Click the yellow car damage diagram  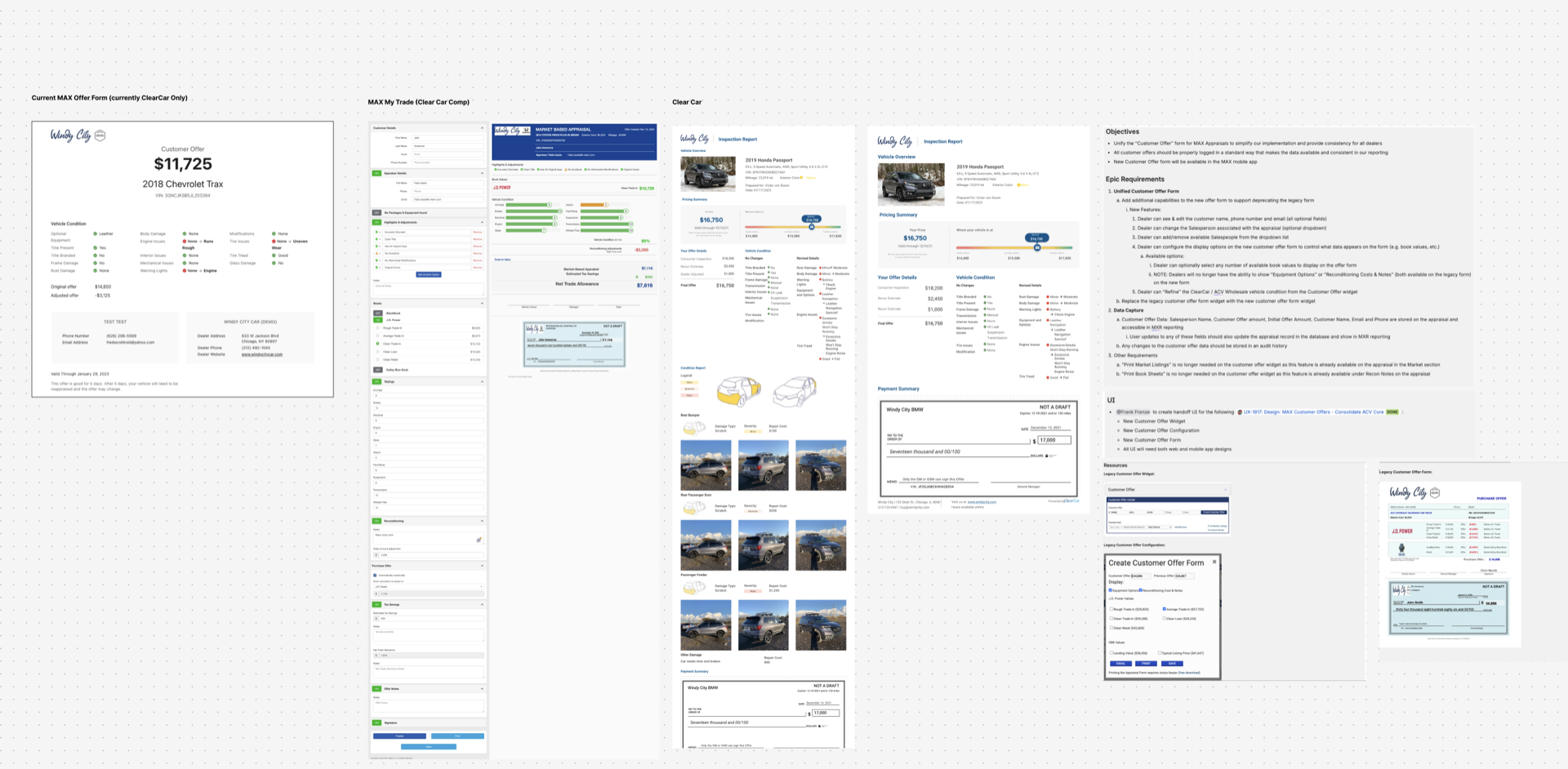(738, 393)
